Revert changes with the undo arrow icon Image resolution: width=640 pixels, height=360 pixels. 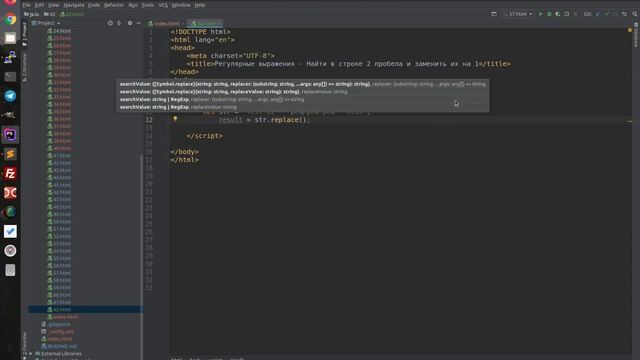coord(624,14)
